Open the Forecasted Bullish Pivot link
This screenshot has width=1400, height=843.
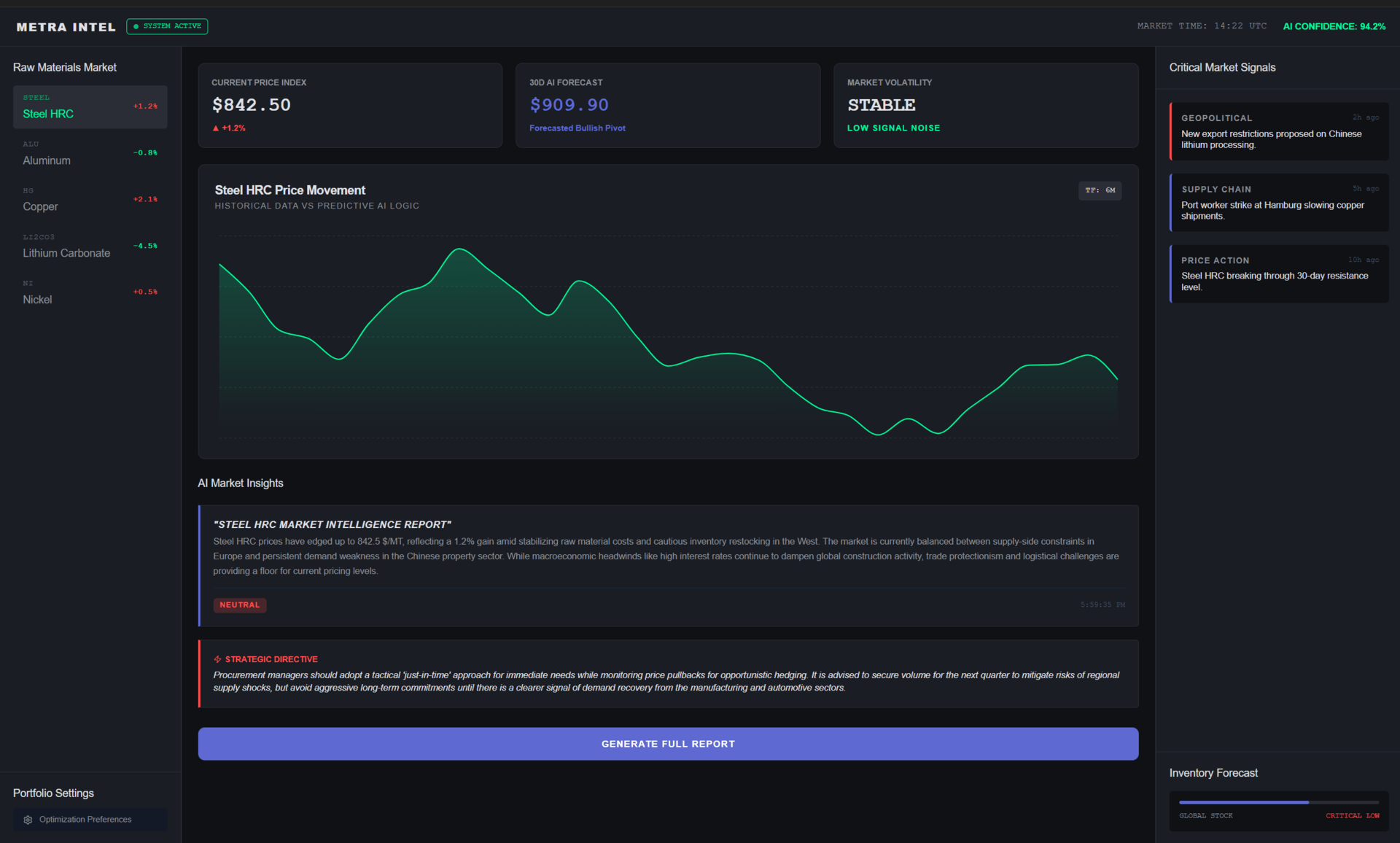pos(577,128)
